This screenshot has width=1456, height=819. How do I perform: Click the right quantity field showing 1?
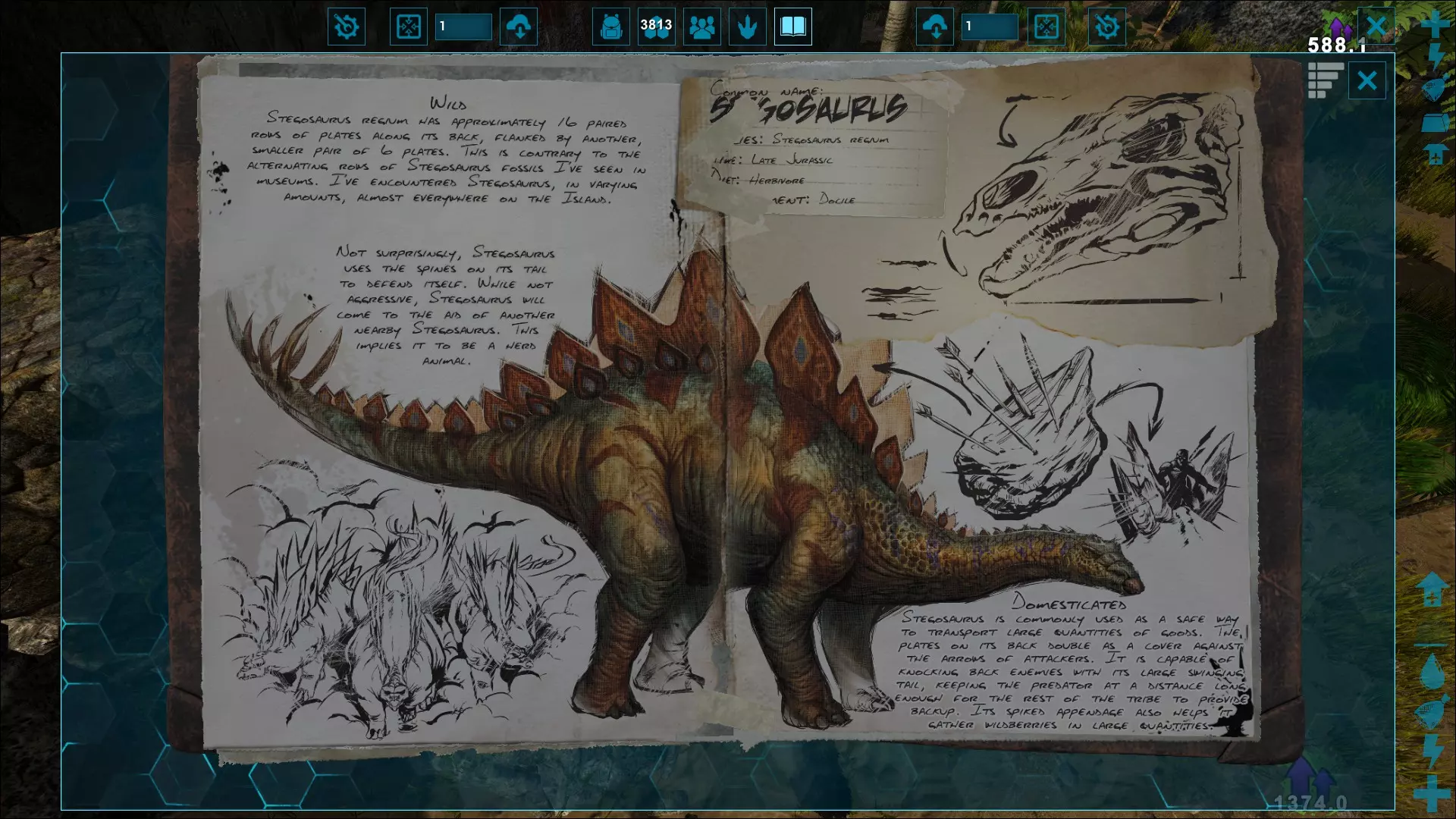pyautogui.click(x=989, y=27)
